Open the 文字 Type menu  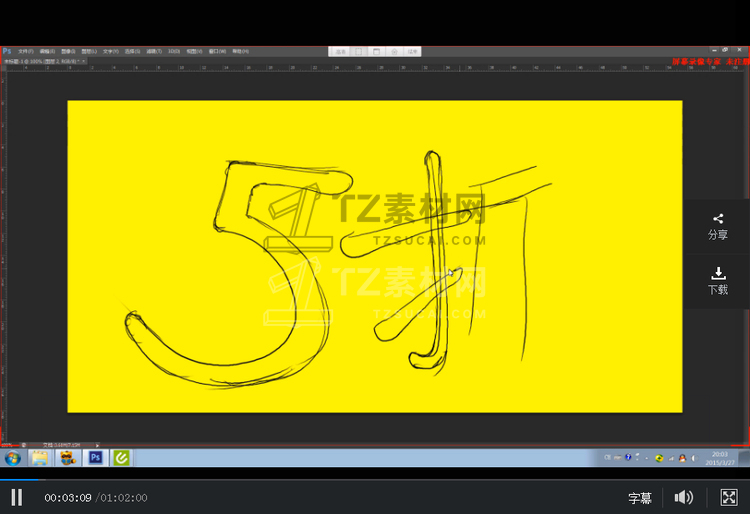(x=110, y=51)
